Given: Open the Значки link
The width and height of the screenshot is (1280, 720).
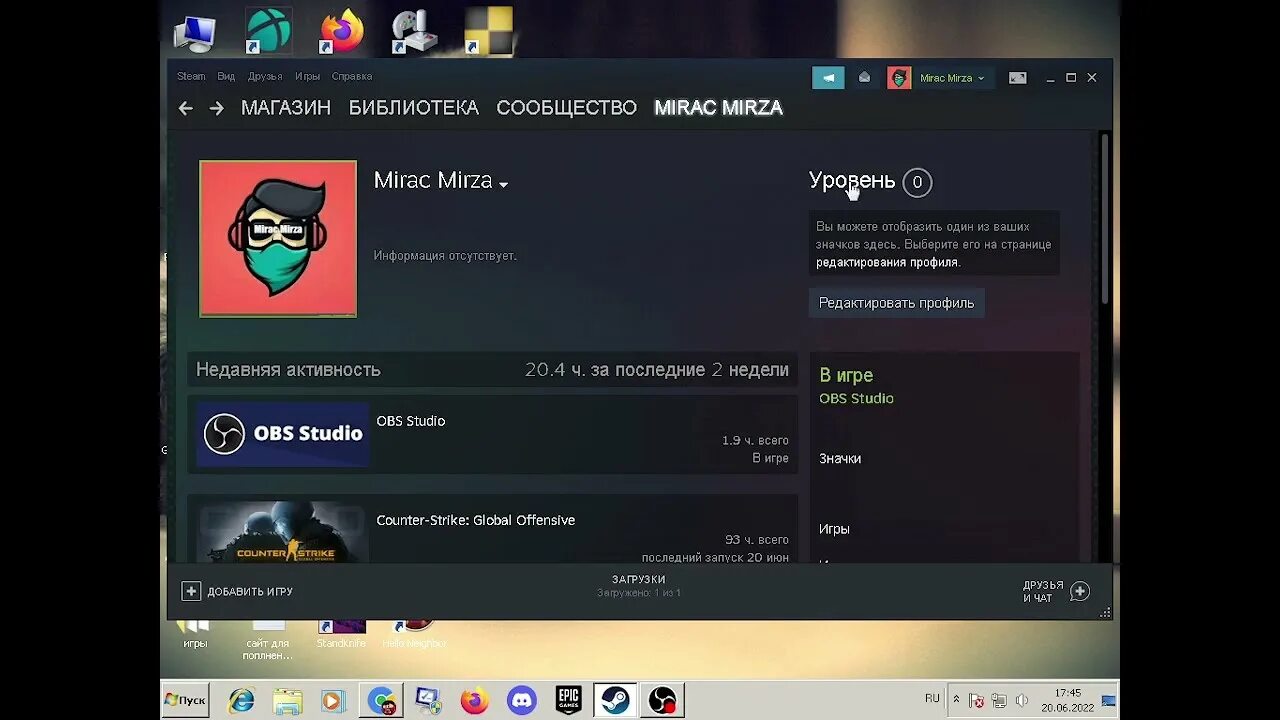Looking at the screenshot, I should (x=840, y=458).
